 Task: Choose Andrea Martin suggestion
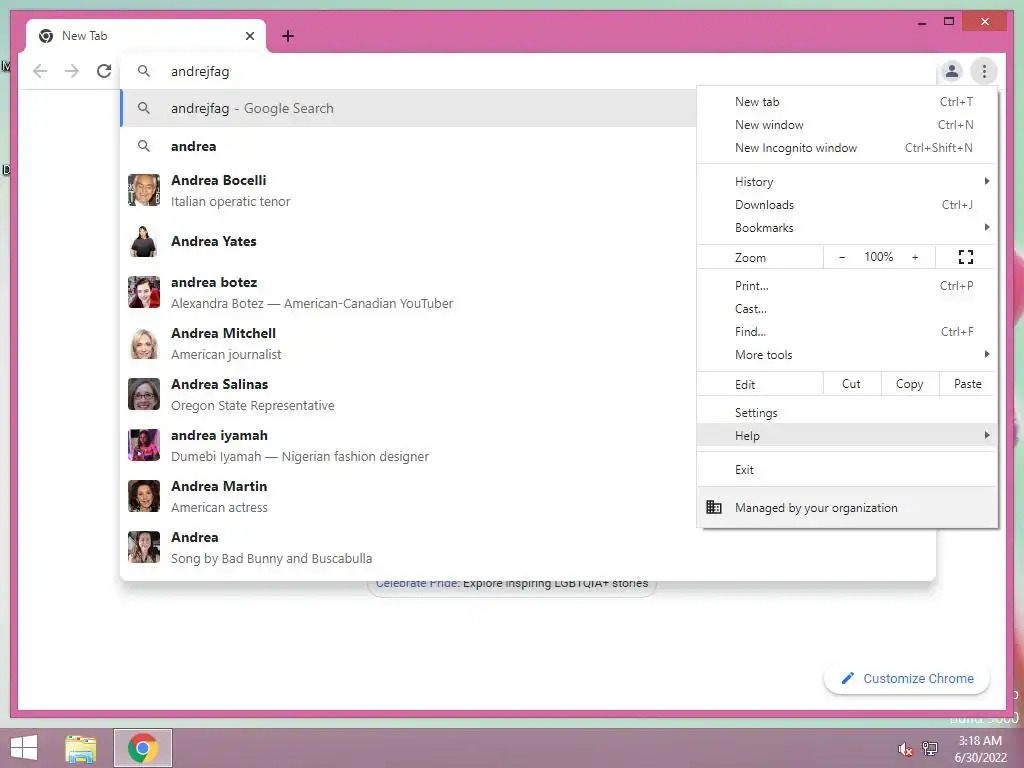(409, 496)
